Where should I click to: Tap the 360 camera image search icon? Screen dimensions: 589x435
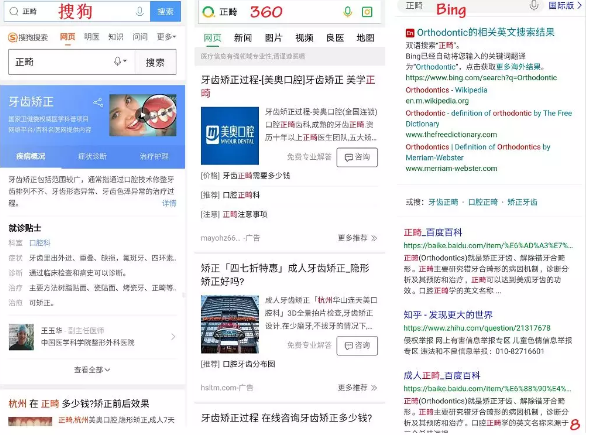tap(367, 12)
